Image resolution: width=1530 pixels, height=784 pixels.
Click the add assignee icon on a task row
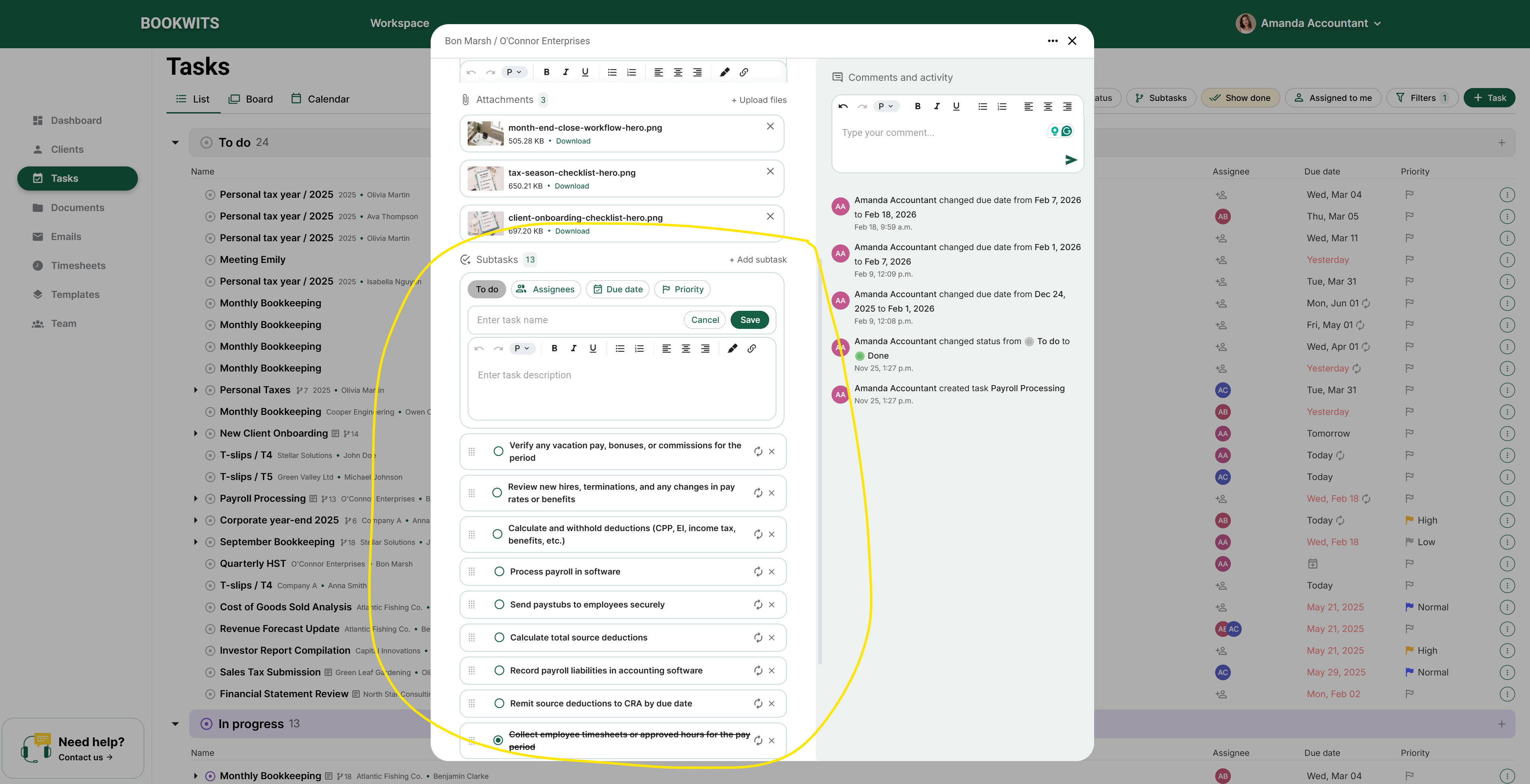(x=1221, y=194)
